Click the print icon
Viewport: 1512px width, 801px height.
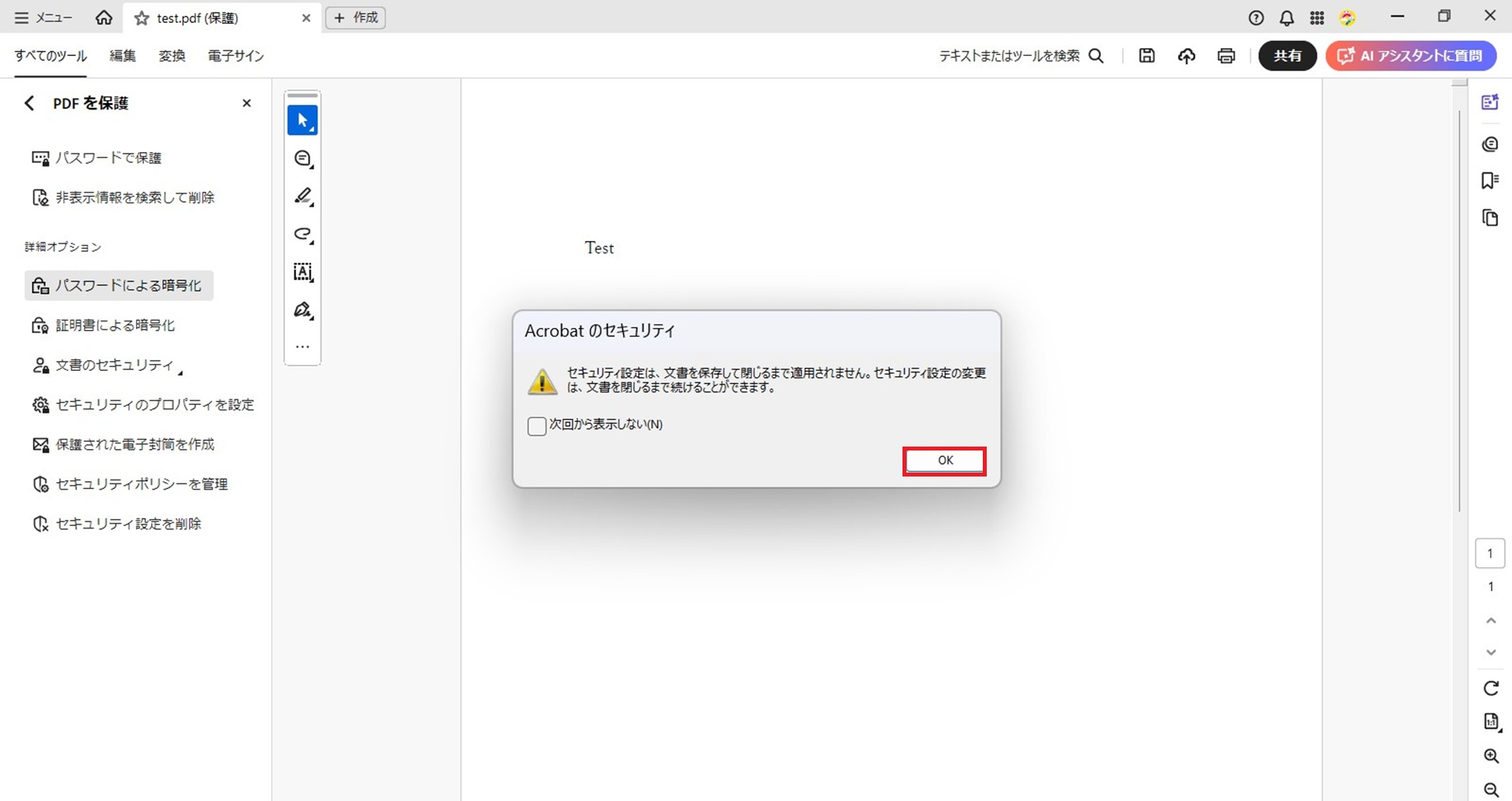pyautogui.click(x=1226, y=56)
